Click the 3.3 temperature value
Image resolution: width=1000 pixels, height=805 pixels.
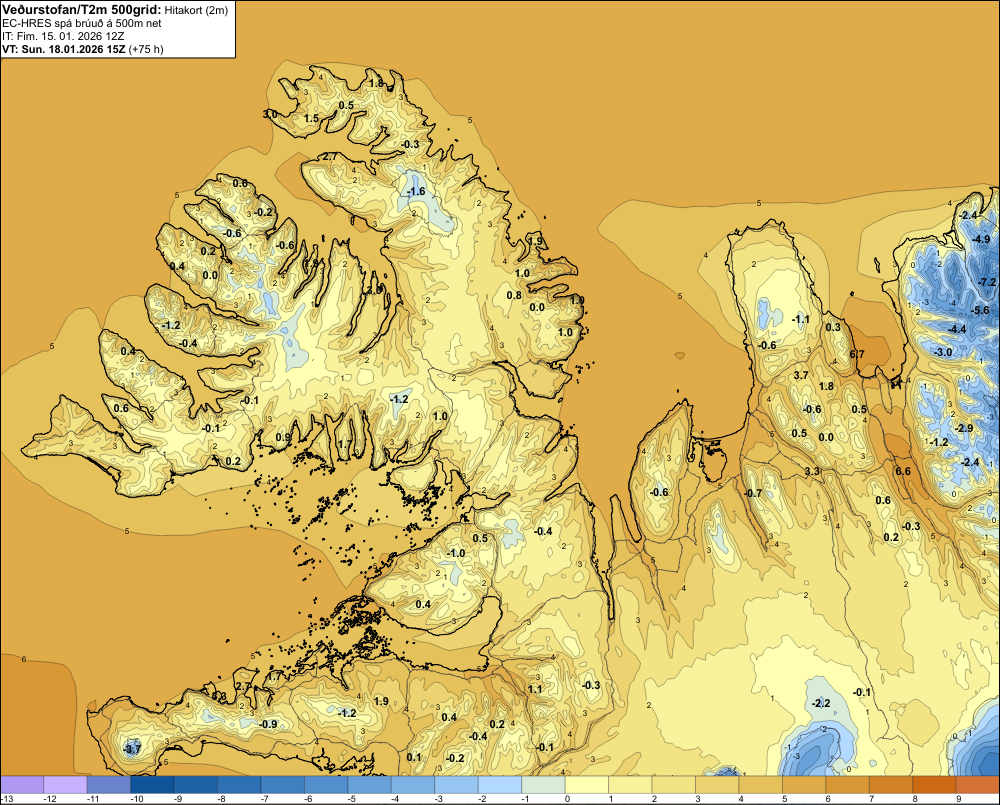[812, 471]
